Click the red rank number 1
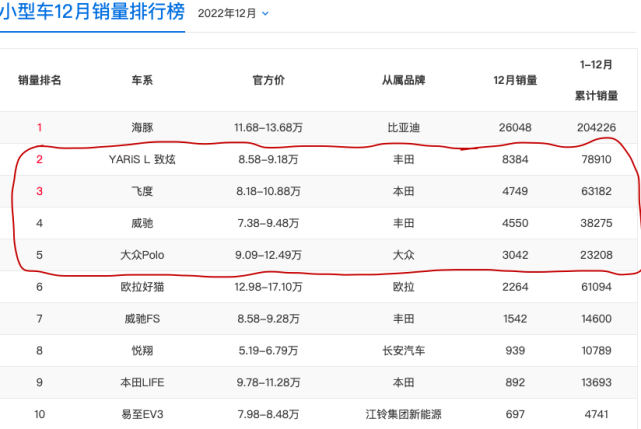This screenshot has width=641, height=429. (40, 128)
